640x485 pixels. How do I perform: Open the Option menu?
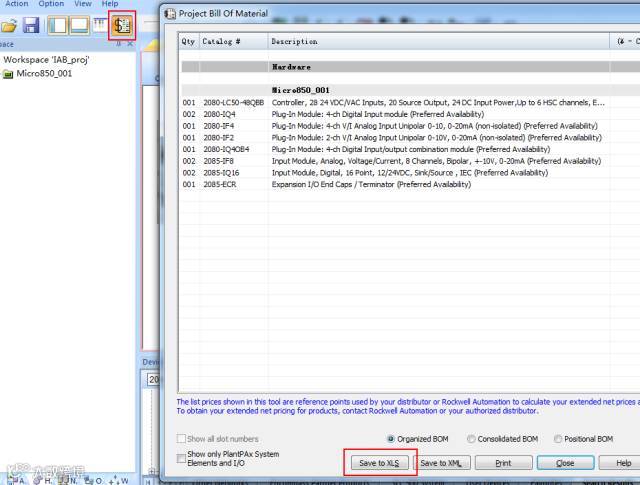click(x=51, y=4)
